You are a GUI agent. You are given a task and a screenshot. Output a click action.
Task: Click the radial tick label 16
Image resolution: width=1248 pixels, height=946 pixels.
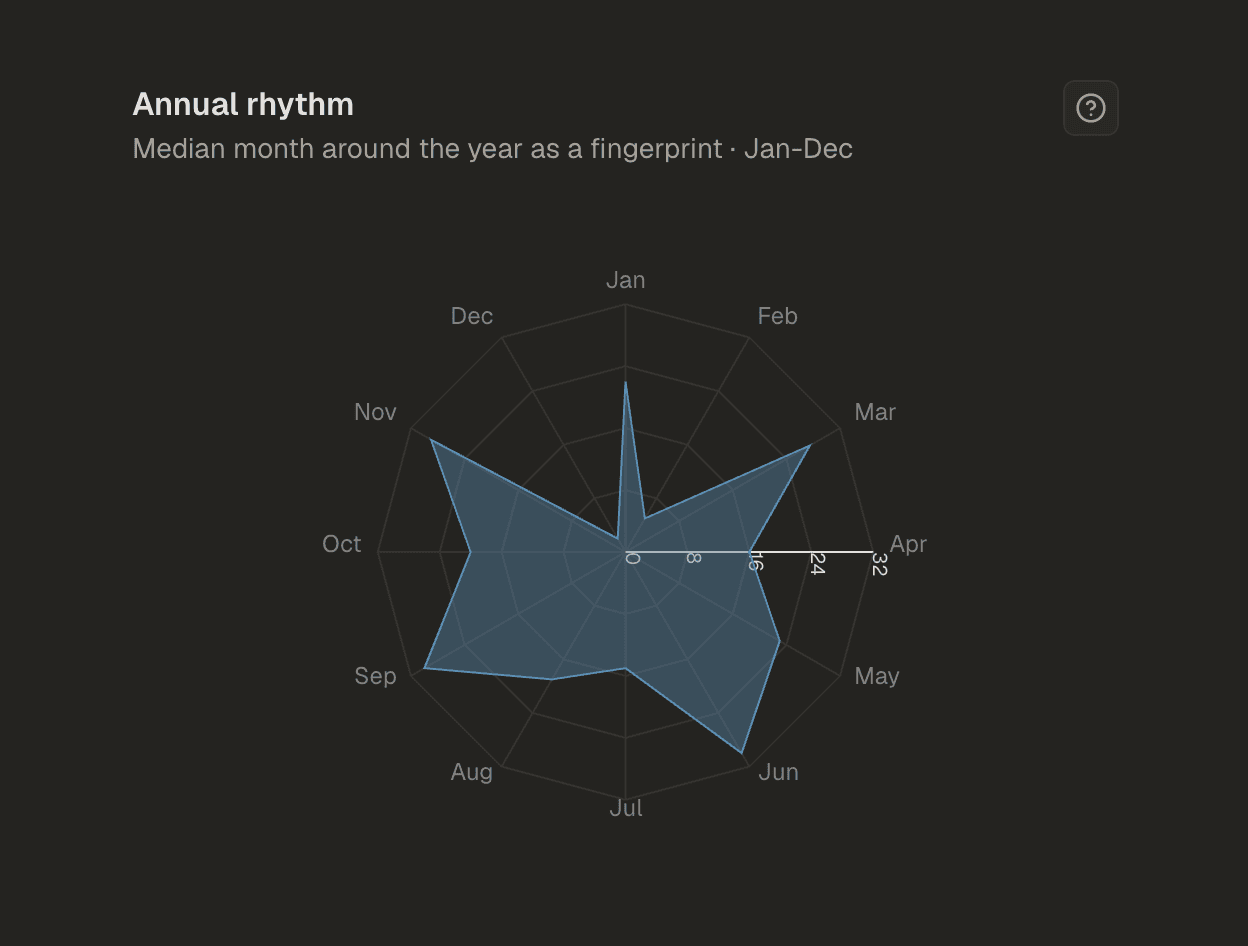click(755, 565)
